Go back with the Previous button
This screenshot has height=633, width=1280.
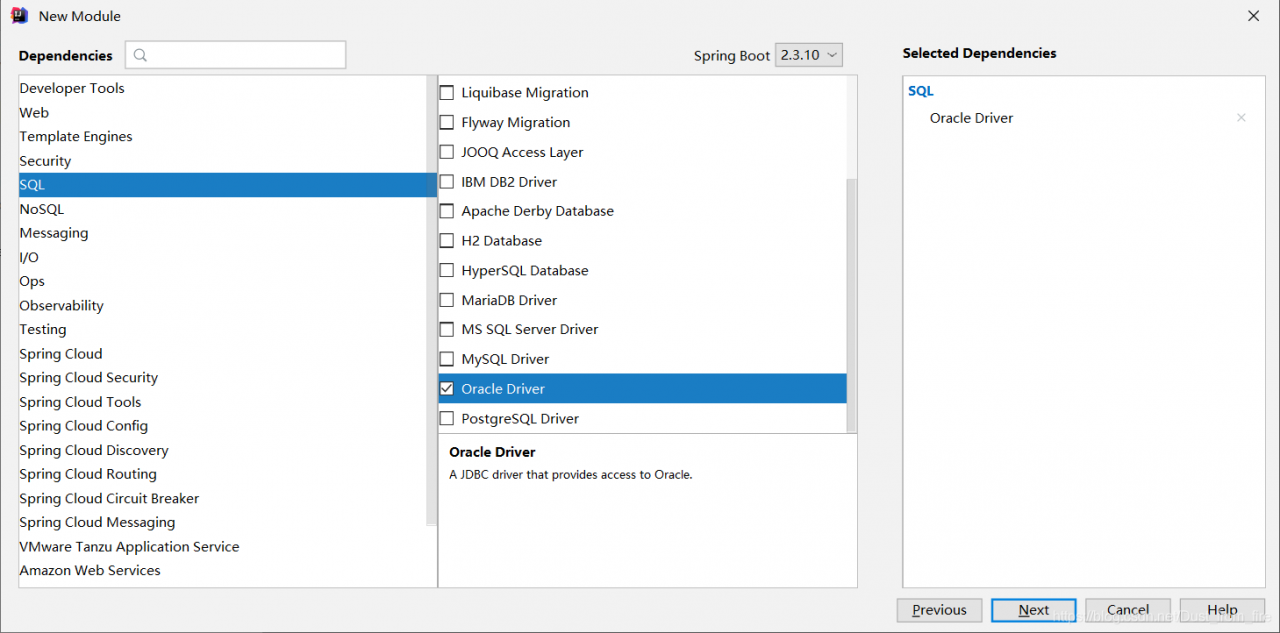point(939,610)
